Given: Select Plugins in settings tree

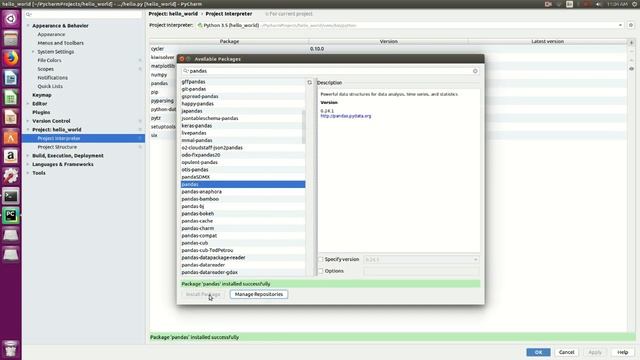Looking at the screenshot, I should [x=41, y=112].
